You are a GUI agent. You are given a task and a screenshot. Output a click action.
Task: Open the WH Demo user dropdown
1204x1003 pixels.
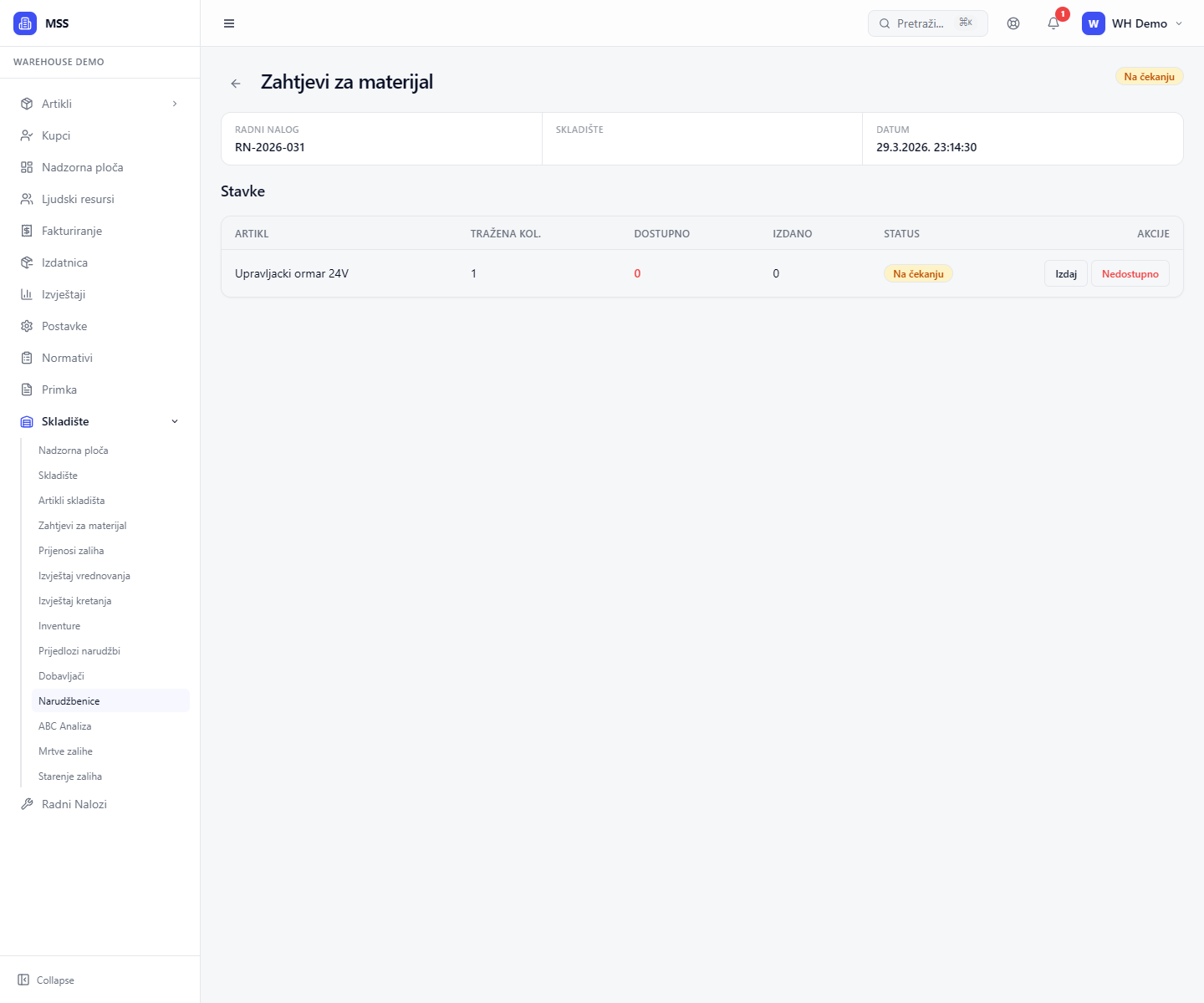click(1133, 23)
